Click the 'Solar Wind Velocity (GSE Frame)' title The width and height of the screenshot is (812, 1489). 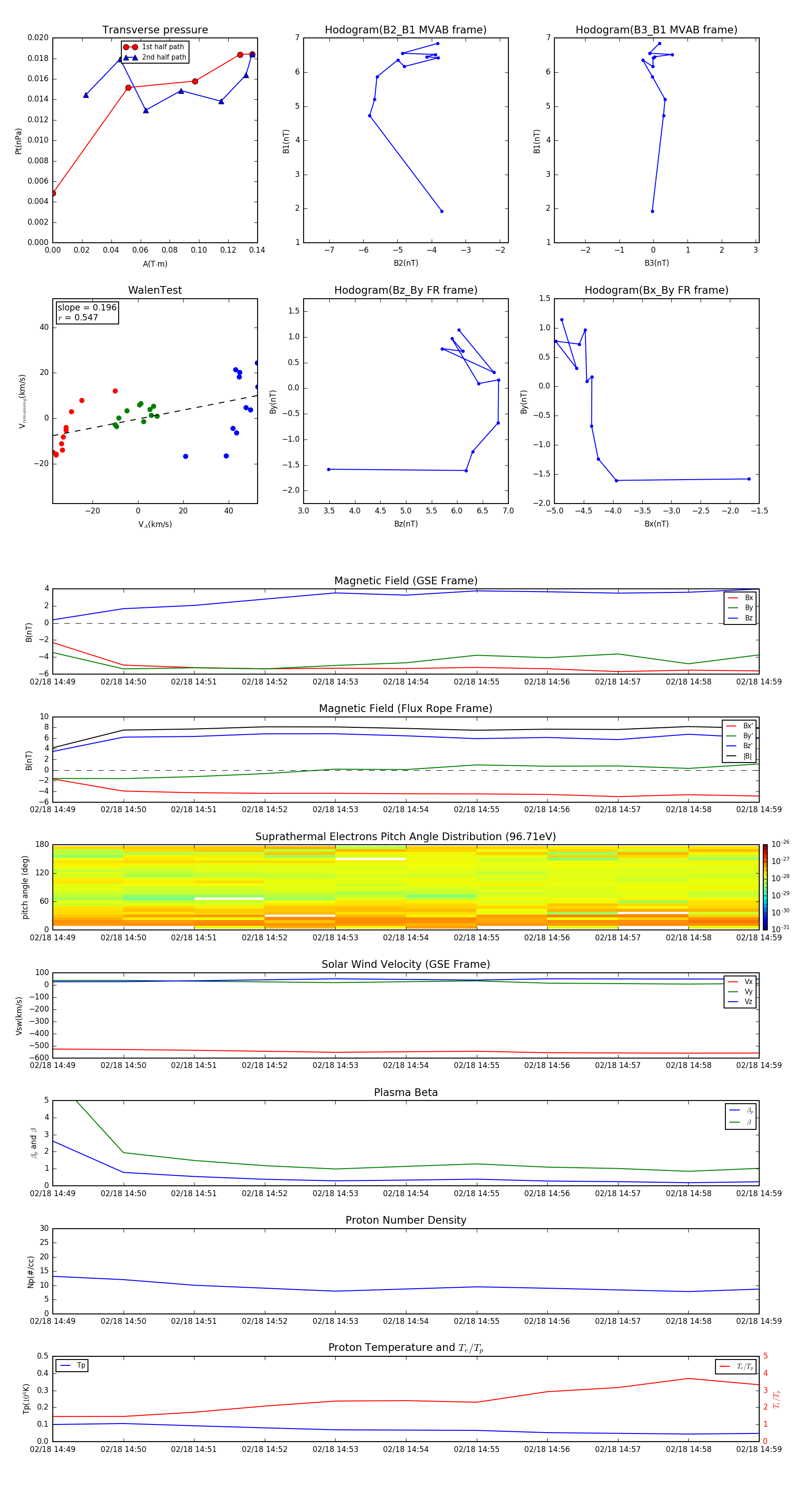pyautogui.click(x=406, y=965)
